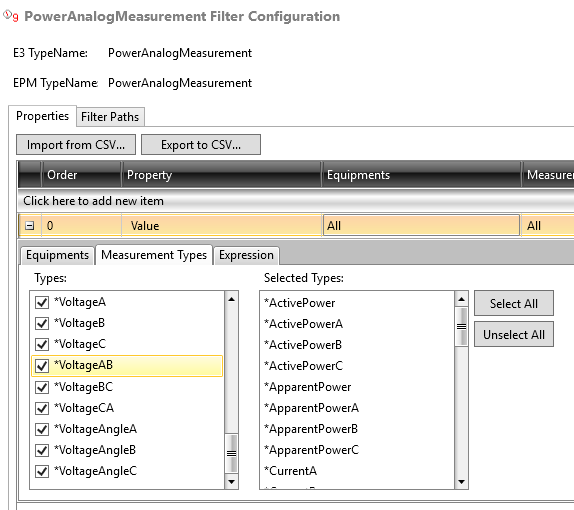574x510 pixels.
Task: Uncheck the *VoltageAngleC checkbox
Action: pyautogui.click(x=42, y=471)
